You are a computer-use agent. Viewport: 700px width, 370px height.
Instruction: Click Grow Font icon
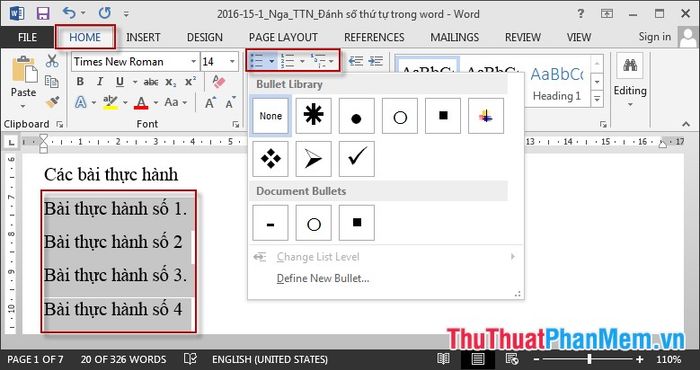point(210,103)
